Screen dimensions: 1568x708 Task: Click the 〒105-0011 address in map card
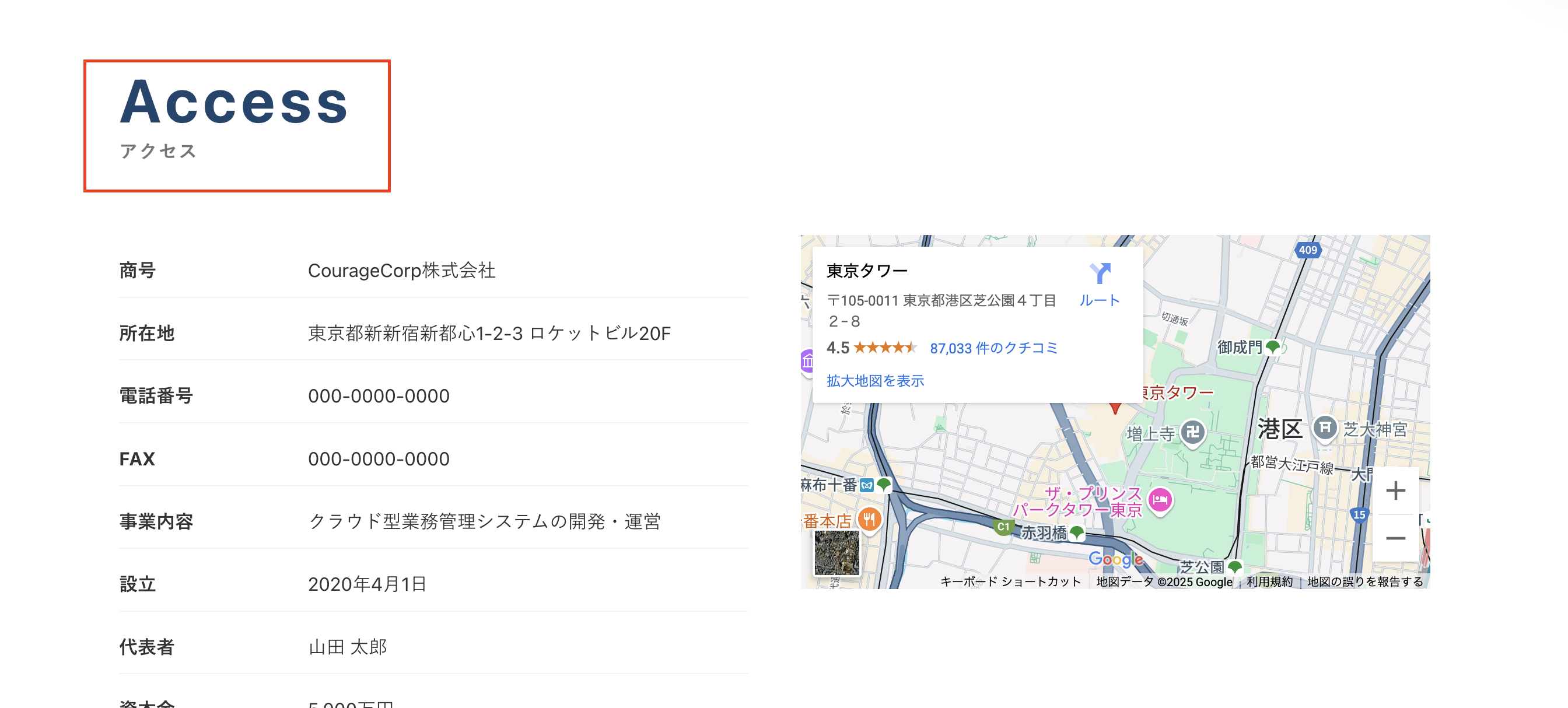(941, 310)
